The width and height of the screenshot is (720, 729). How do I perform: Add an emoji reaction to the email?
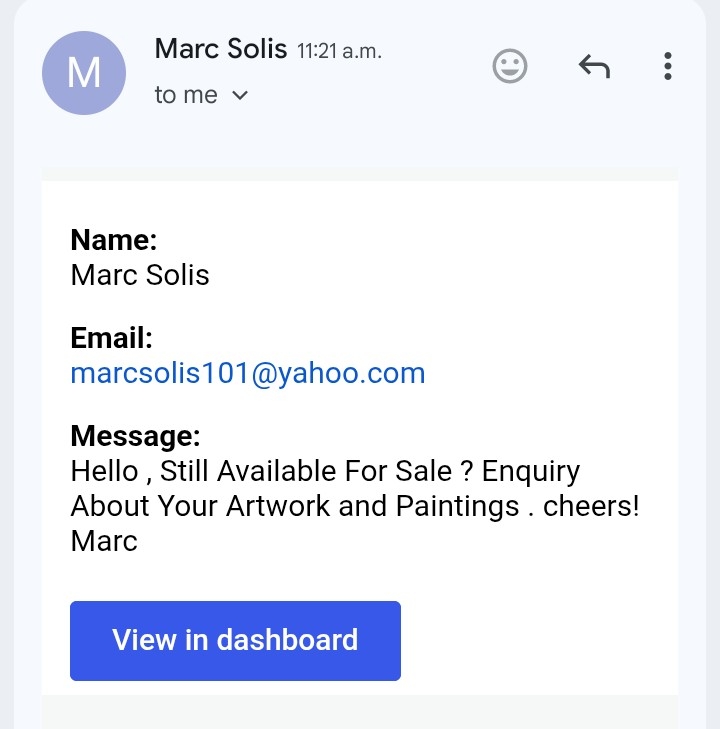pyautogui.click(x=510, y=67)
